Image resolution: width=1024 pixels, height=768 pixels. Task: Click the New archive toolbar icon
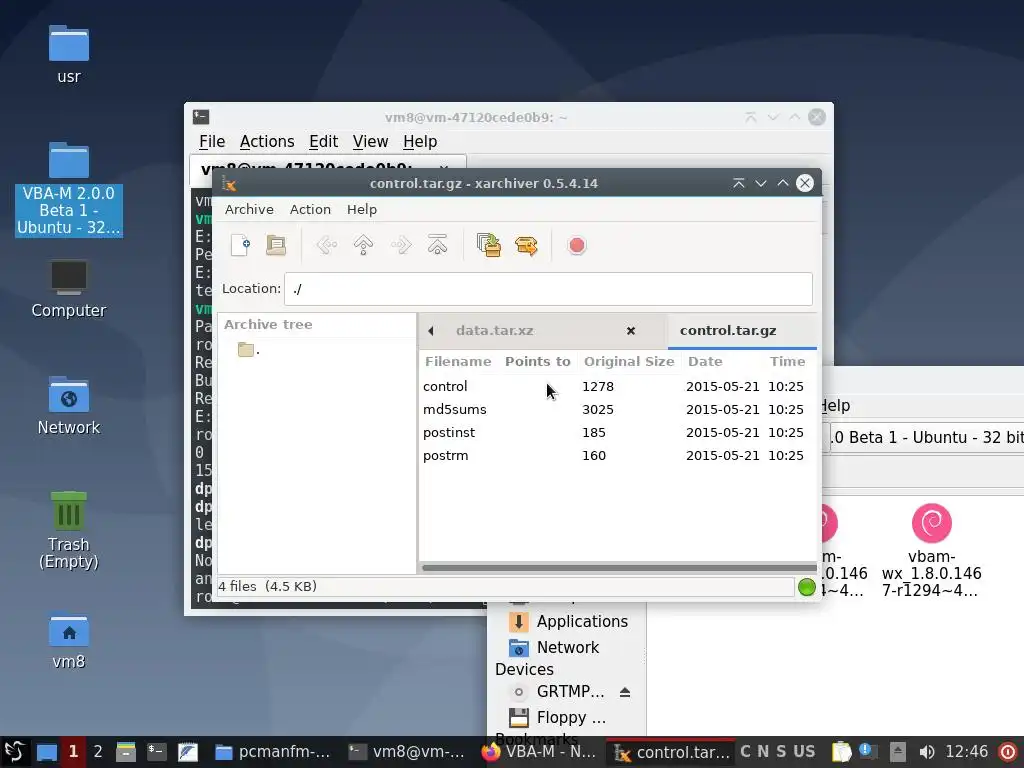[x=240, y=246]
